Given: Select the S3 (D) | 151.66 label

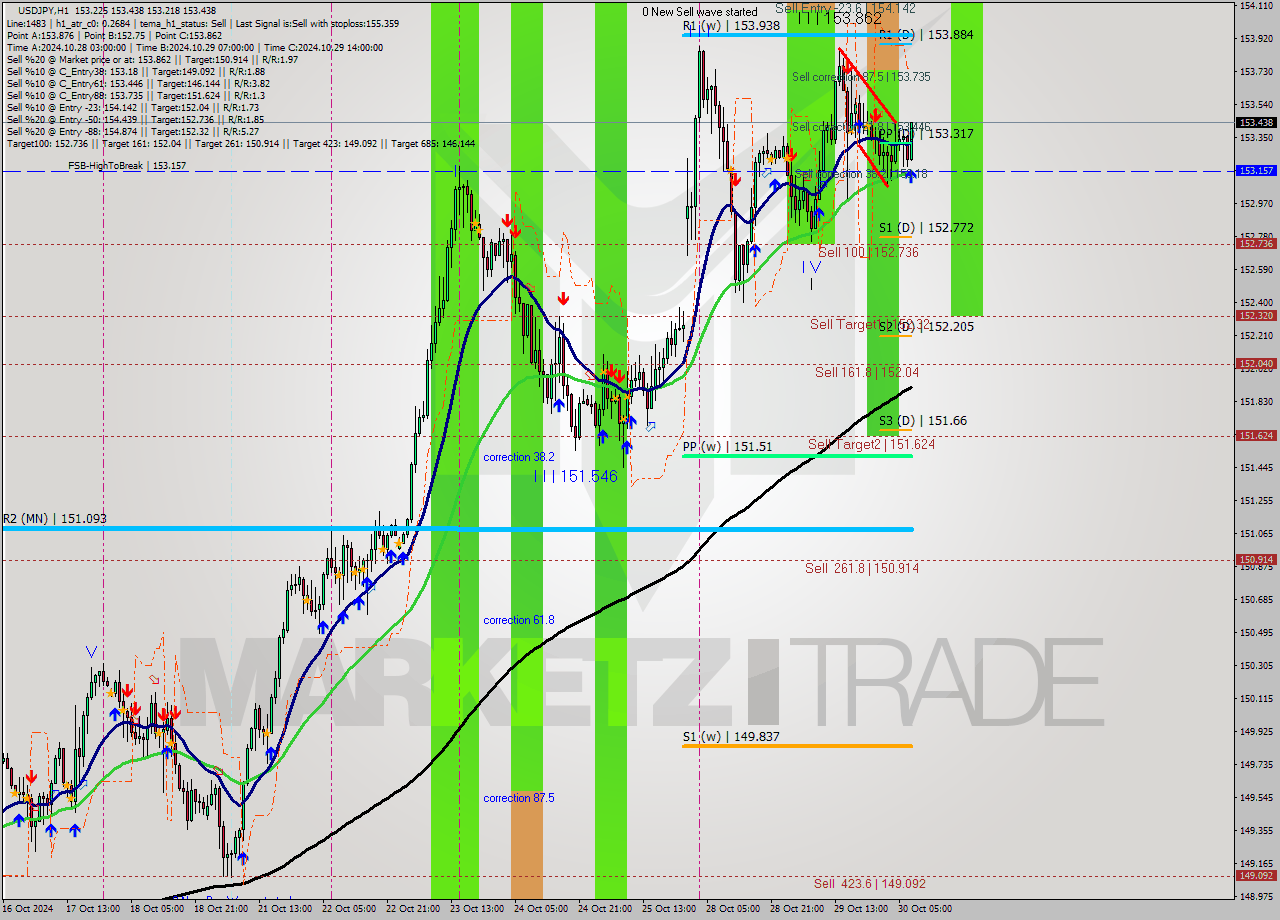Looking at the screenshot, I should pos(922,421).
